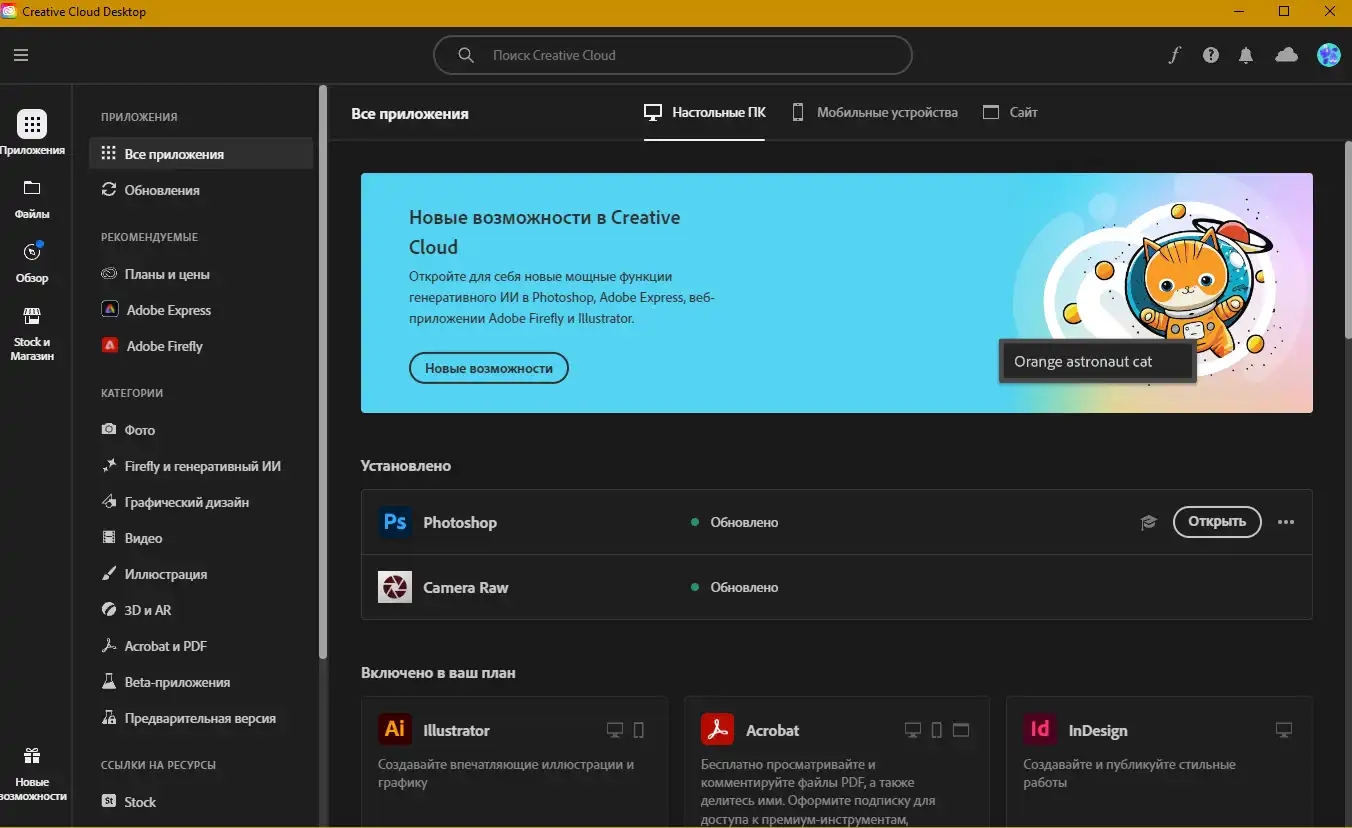This screenshot has height=828, width=1352.
Task: Click the InDesign card title
Action: pyautogui.click(x=1098, y=730)
